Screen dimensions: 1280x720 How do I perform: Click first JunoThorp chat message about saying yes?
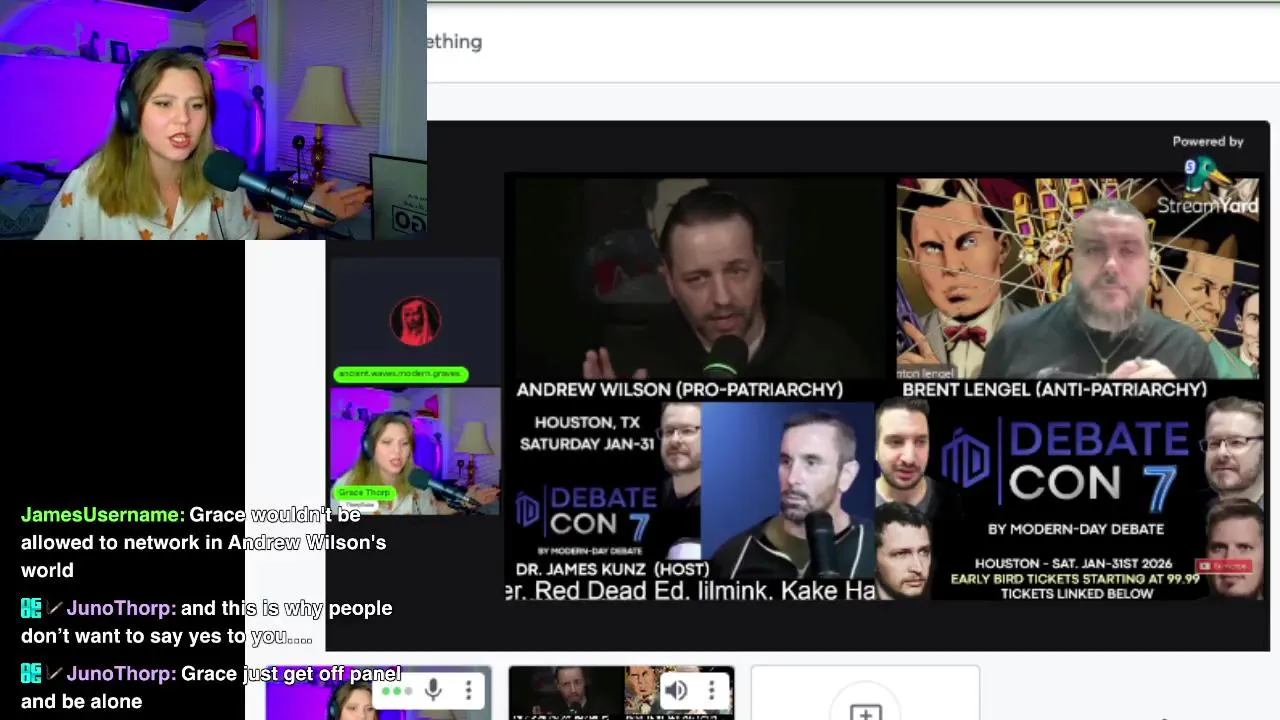click(207, 622)
